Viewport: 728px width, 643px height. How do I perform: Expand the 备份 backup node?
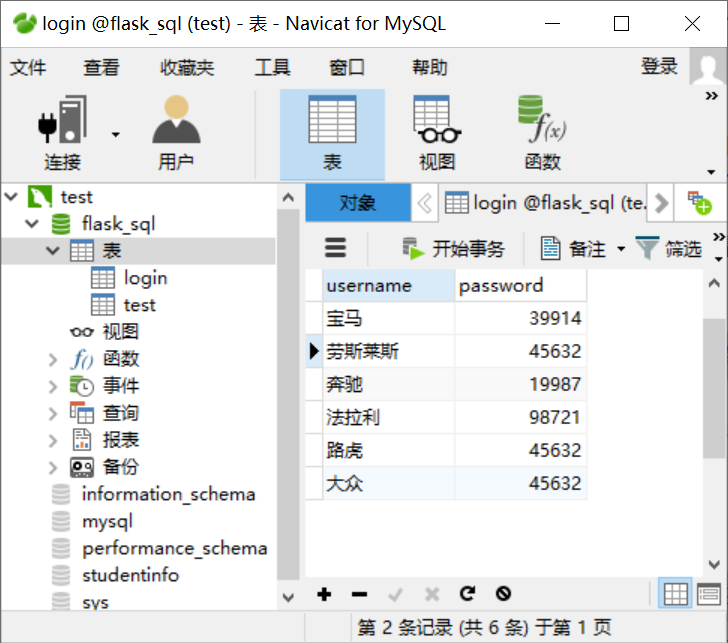(x=52, y=467)
